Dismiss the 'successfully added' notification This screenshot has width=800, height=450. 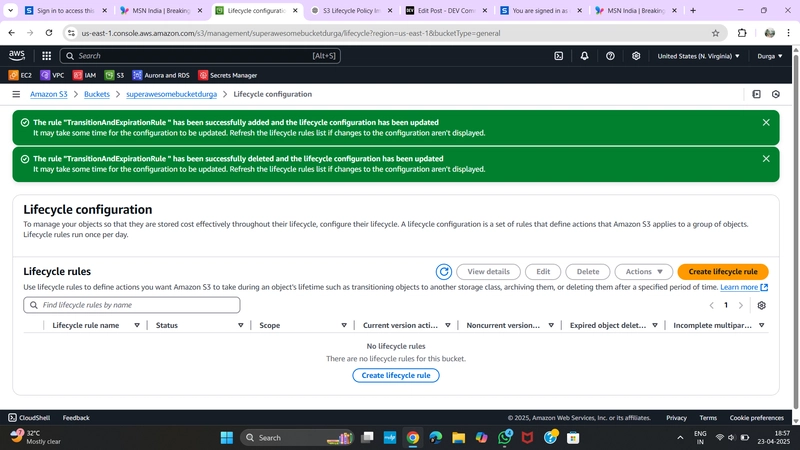[766, 122]
